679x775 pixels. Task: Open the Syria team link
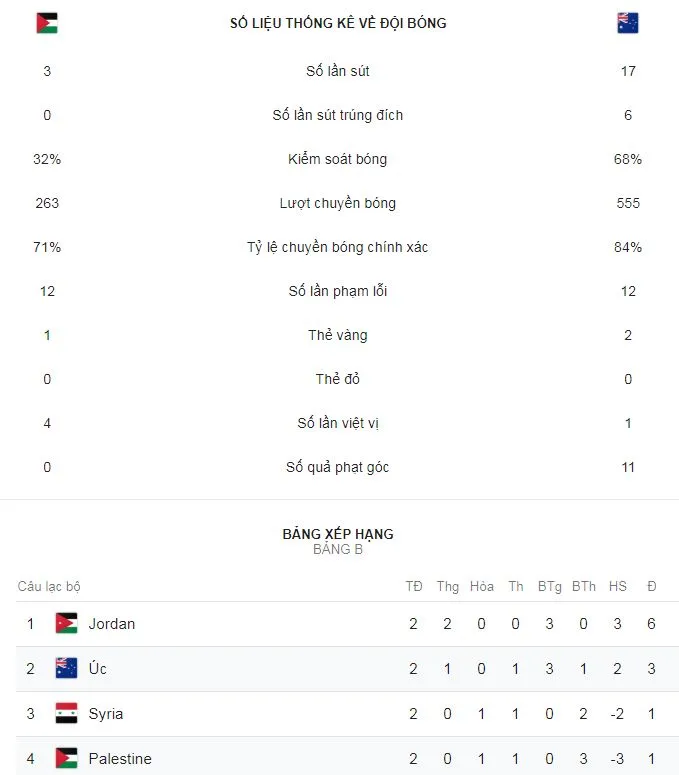click(x=106, y=713)
